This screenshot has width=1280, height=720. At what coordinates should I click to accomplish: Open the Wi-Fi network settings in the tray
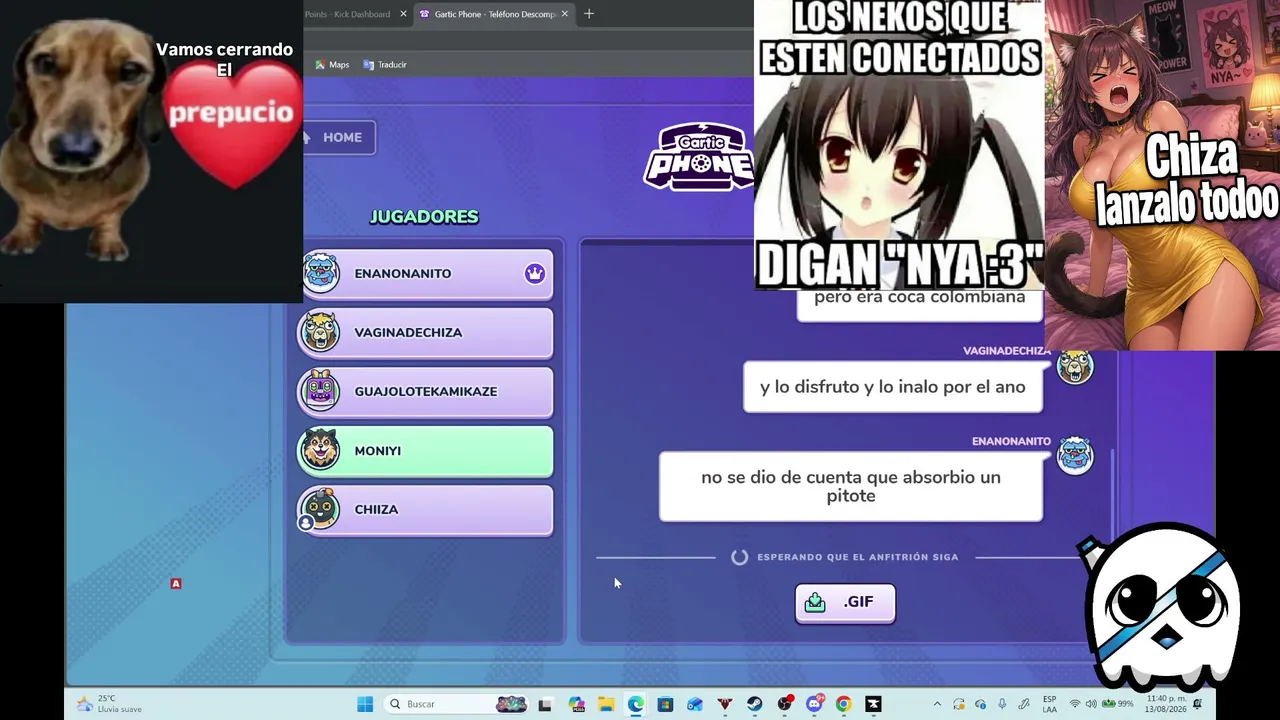point(1075,704)
